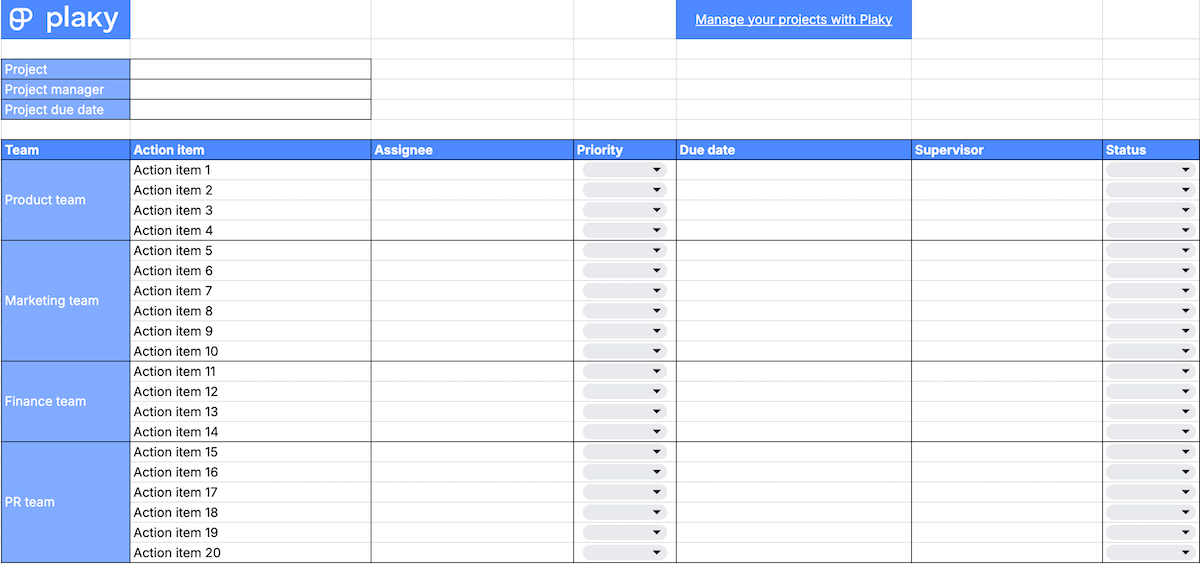Click the Plaky logo icon

coord(21,19)
